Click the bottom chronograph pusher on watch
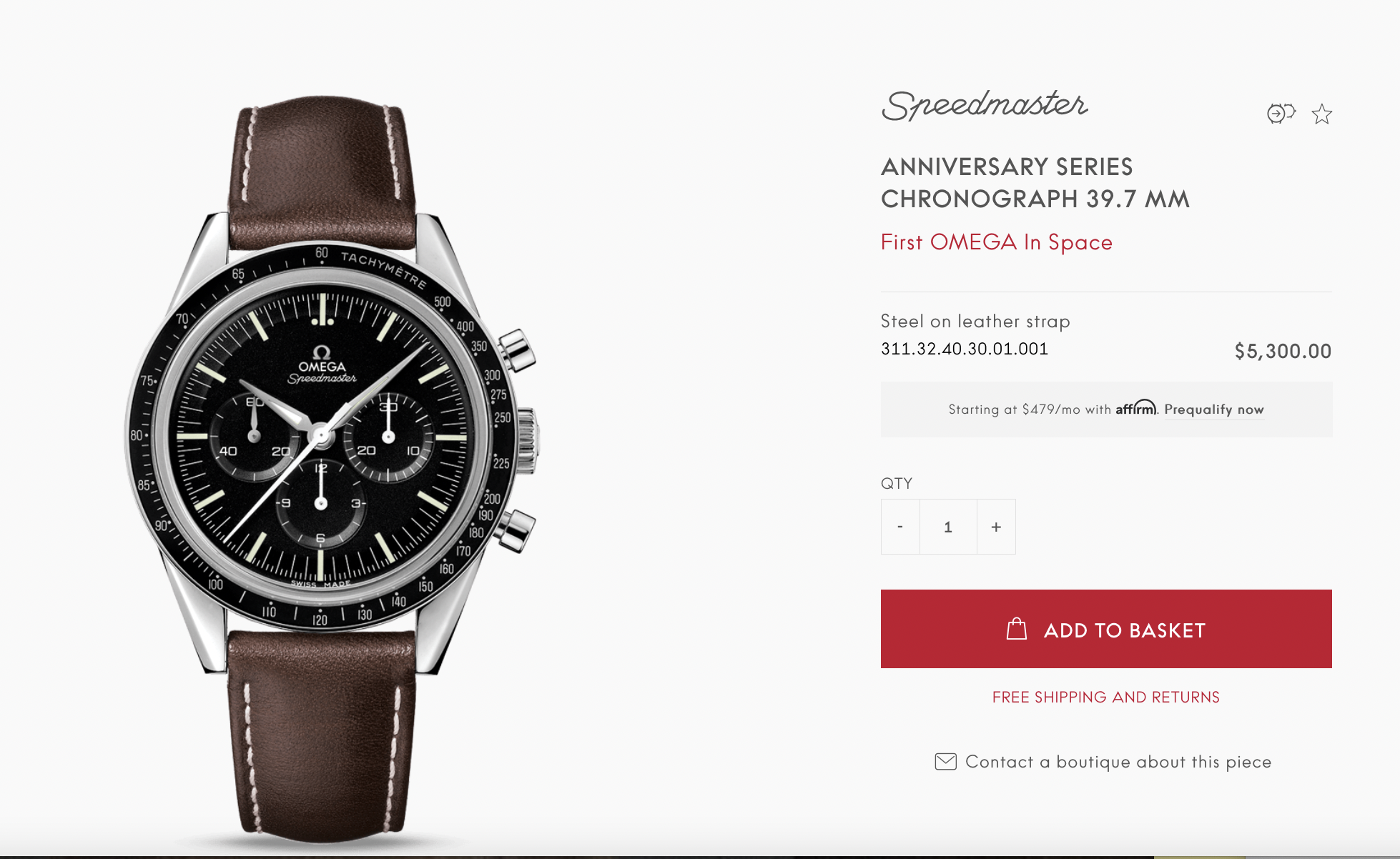Viewport: 1400px width, 859px height. point(516,530)
